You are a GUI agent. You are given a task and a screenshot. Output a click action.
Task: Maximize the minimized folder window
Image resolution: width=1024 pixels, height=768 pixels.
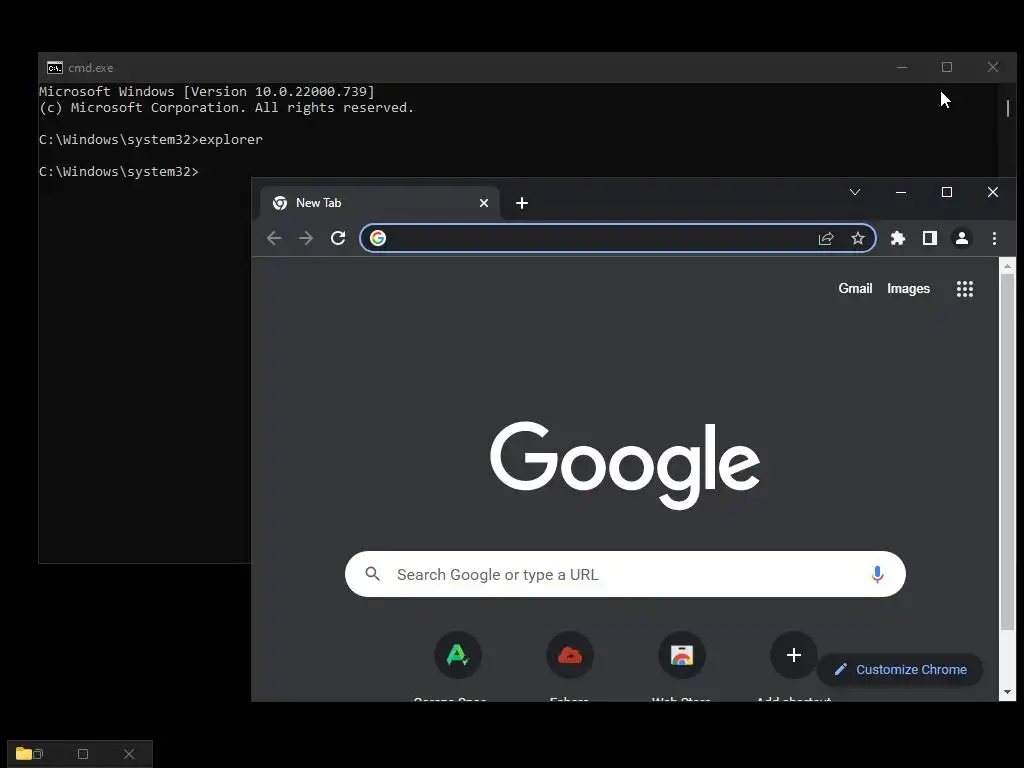[x=83, y=754]
